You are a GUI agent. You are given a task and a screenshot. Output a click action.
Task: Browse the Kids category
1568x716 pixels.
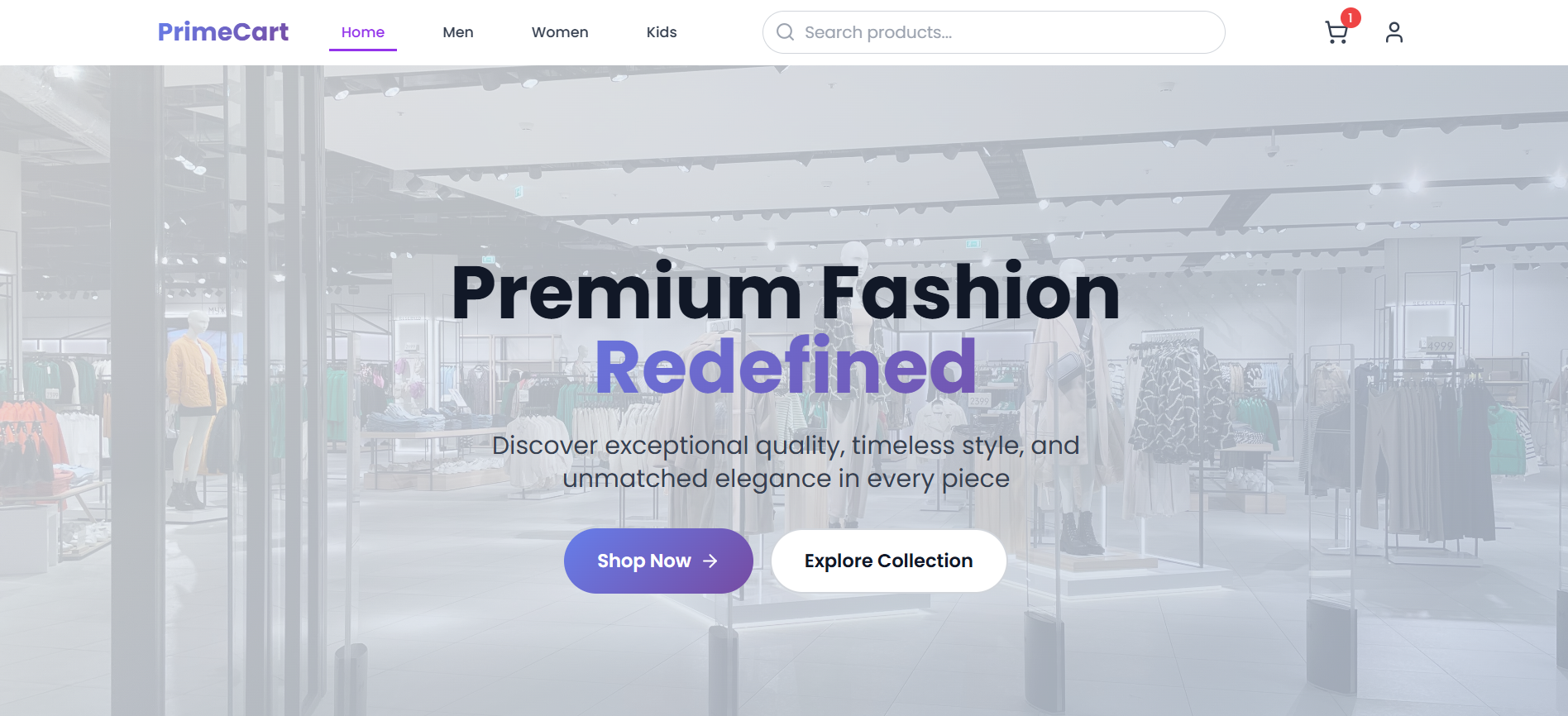[x=662, y=32]
